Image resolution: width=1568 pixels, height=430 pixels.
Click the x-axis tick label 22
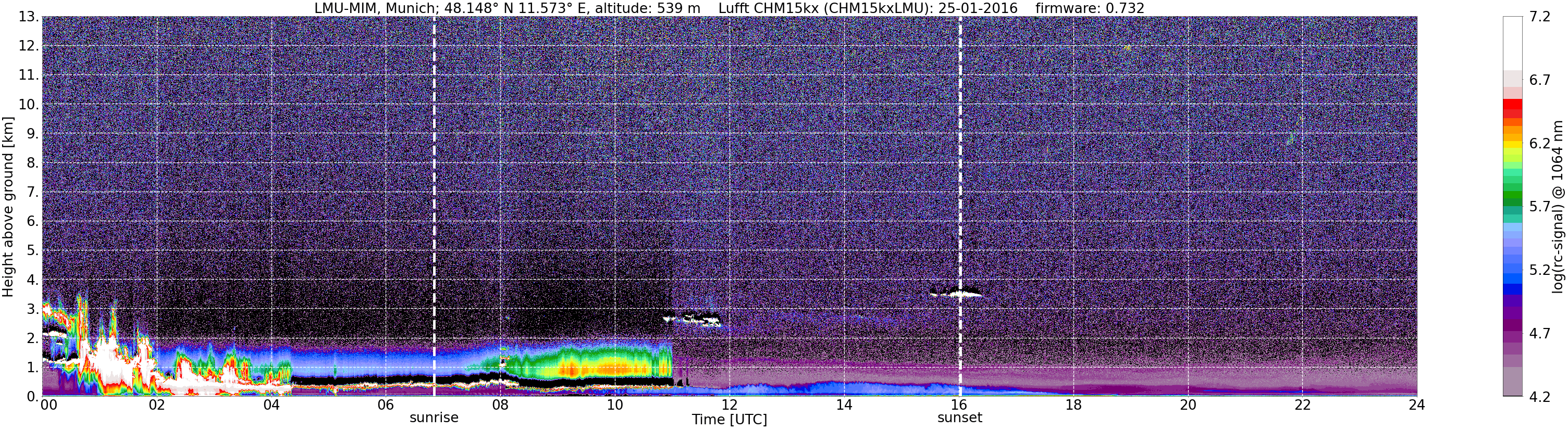[1302, 405]
